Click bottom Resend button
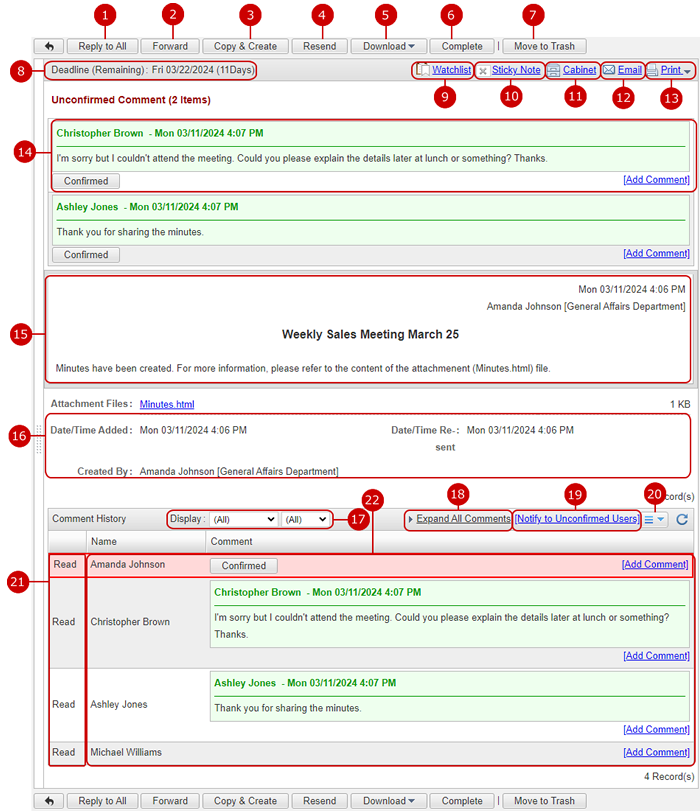This screenshot has height=811, width=700. point(319,801)
